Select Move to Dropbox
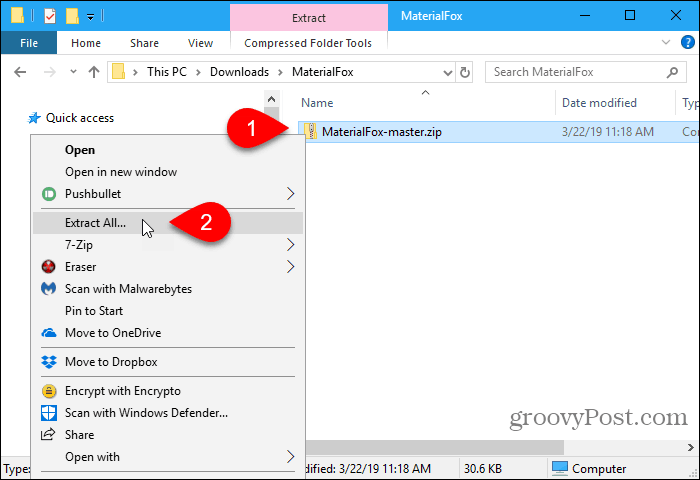The image size is (700, 480). click(x=111, y=362)
